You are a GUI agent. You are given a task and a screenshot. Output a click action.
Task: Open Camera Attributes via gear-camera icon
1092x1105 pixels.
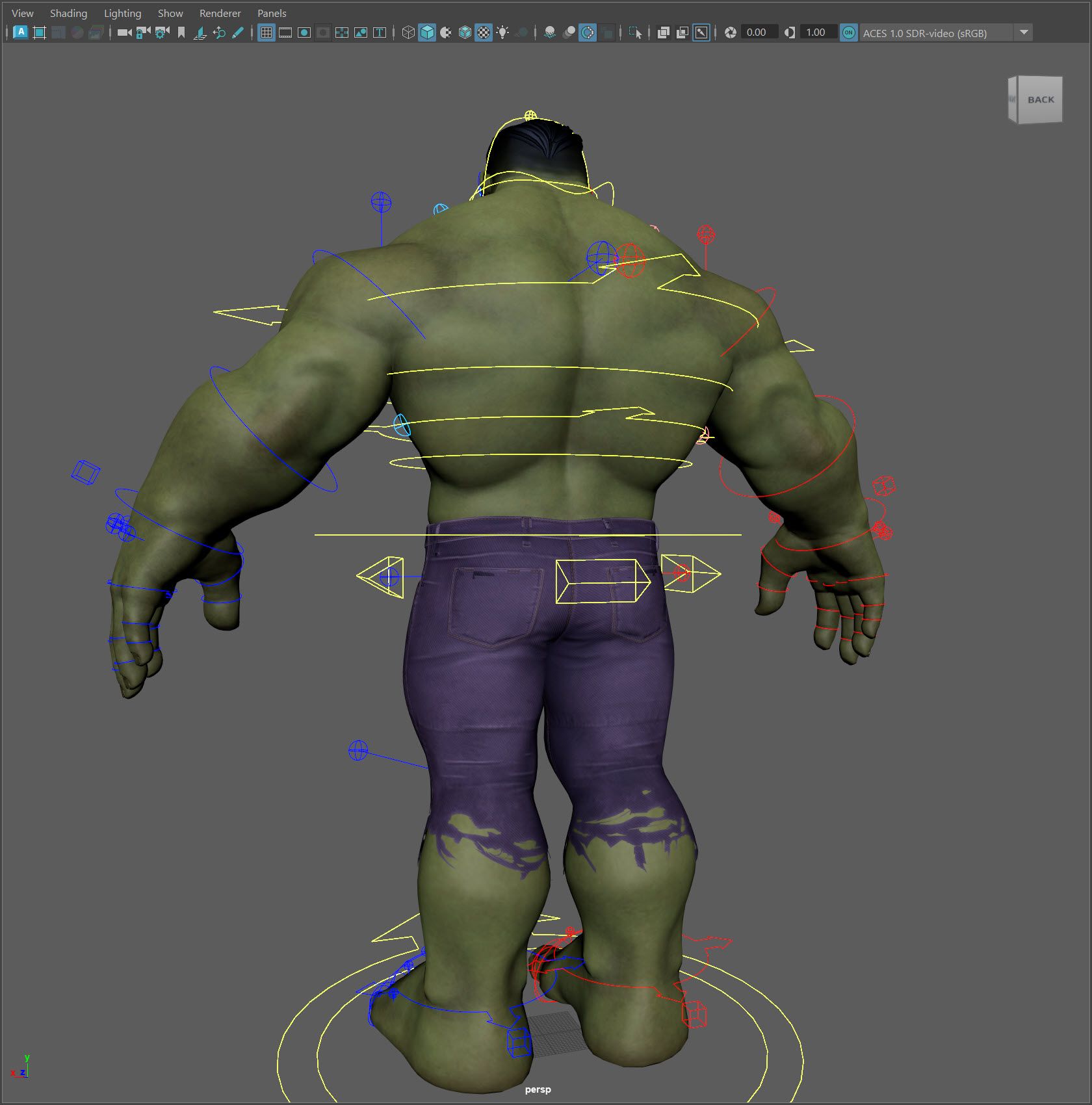(162, 32)
